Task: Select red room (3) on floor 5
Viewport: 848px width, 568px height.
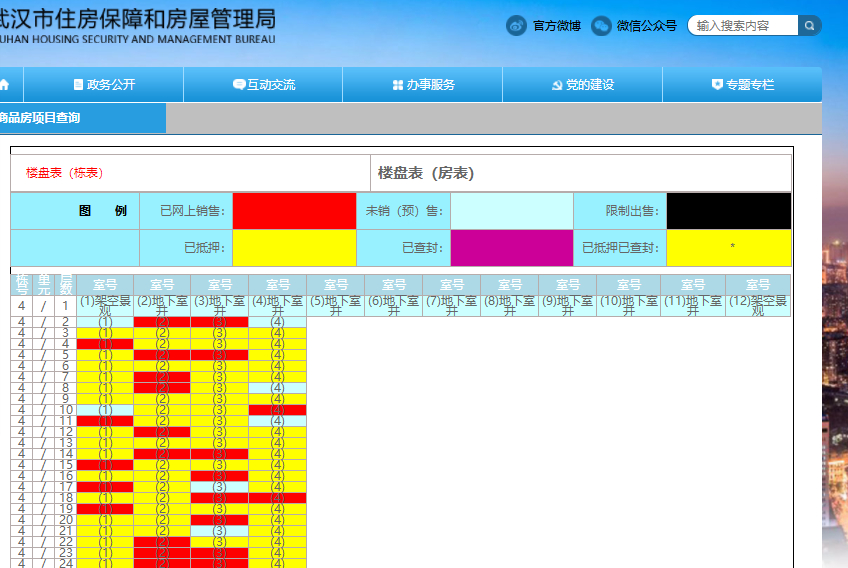Action: (220, 355)
